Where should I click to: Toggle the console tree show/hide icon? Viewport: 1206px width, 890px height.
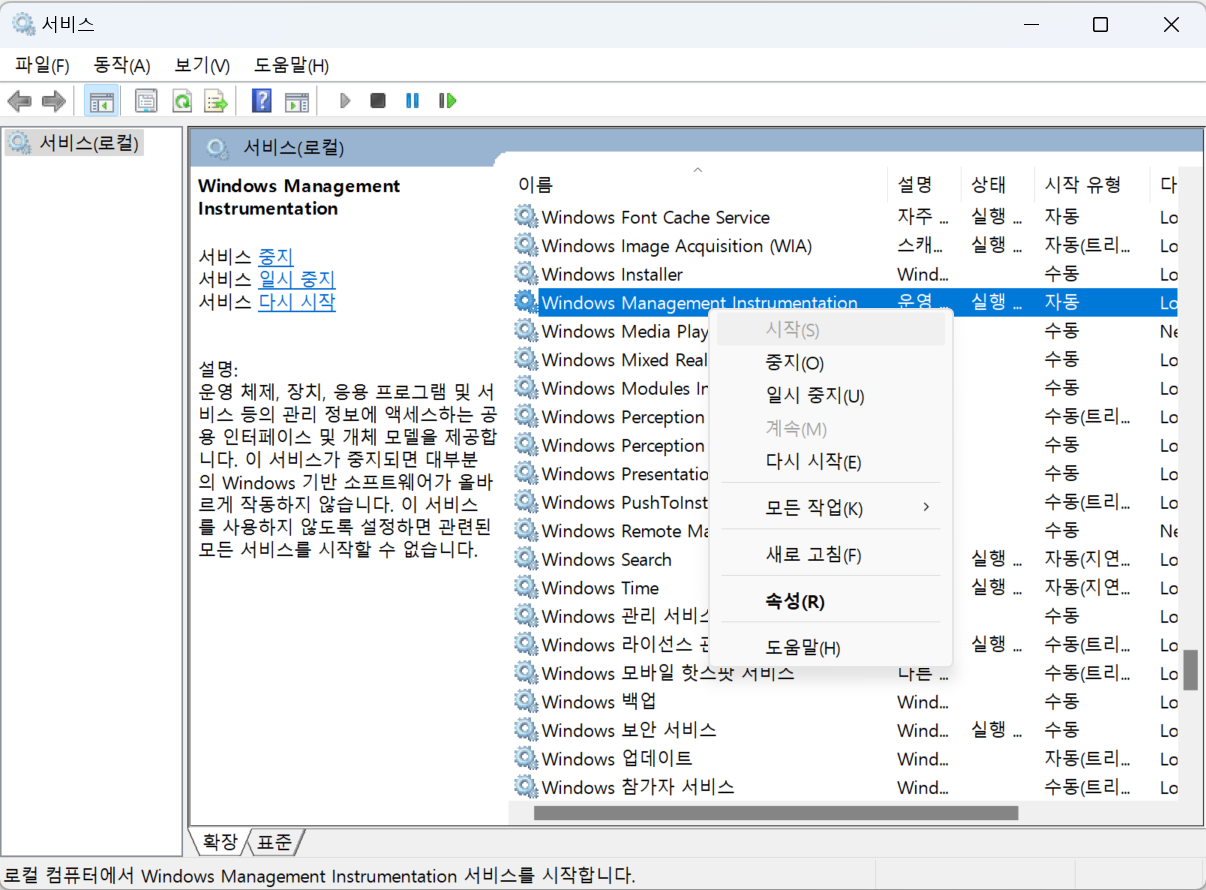[x=101, y=101]
